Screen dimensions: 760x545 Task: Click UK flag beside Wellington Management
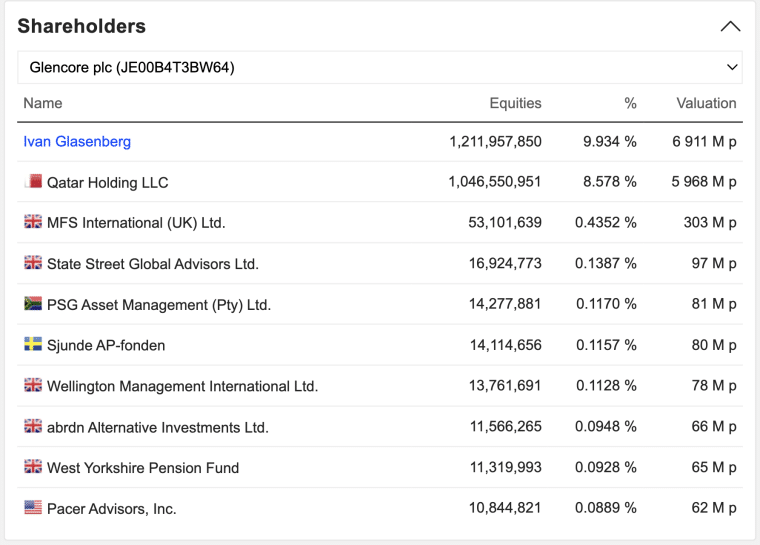[33, 385]
